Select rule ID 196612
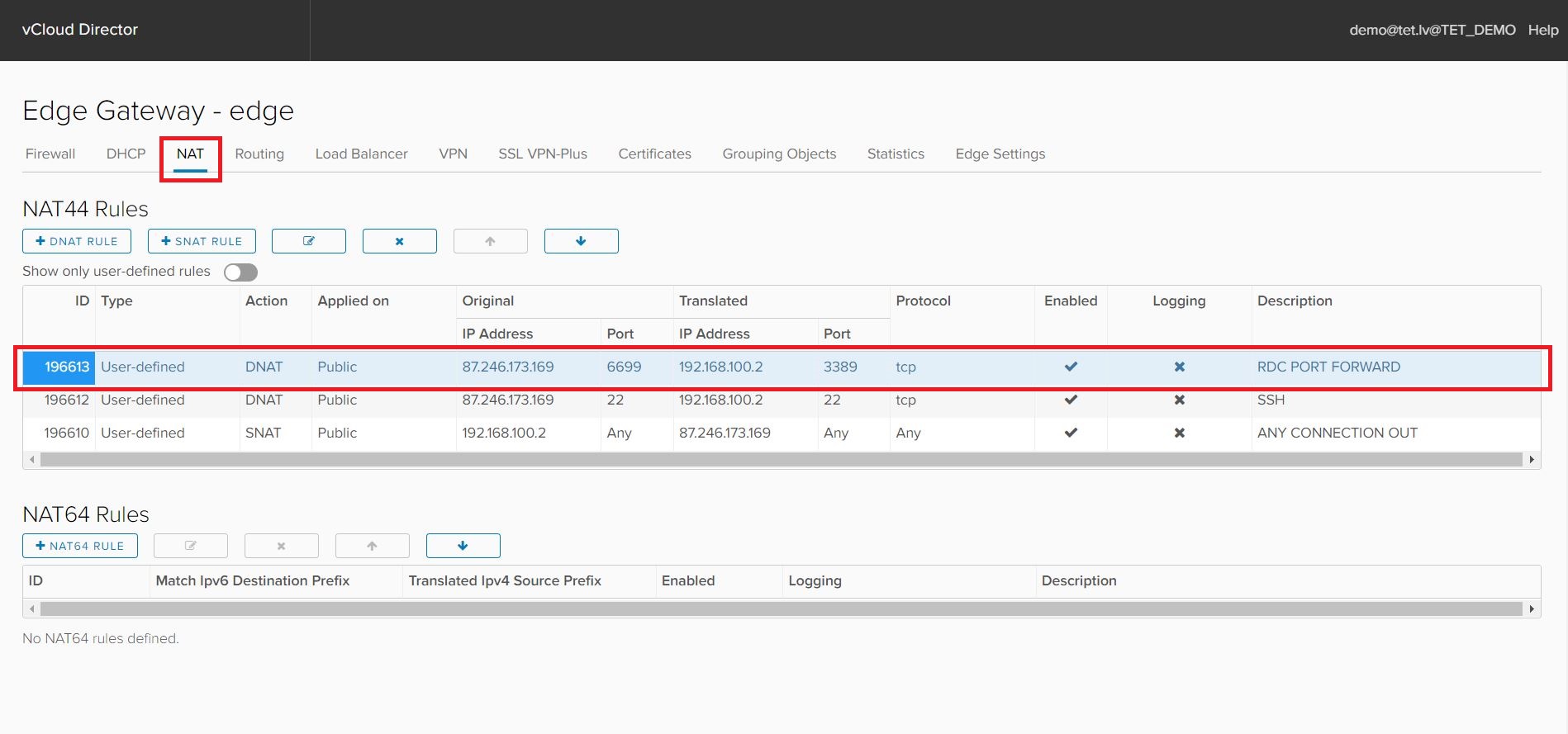1568x734 pixels. 67,400
